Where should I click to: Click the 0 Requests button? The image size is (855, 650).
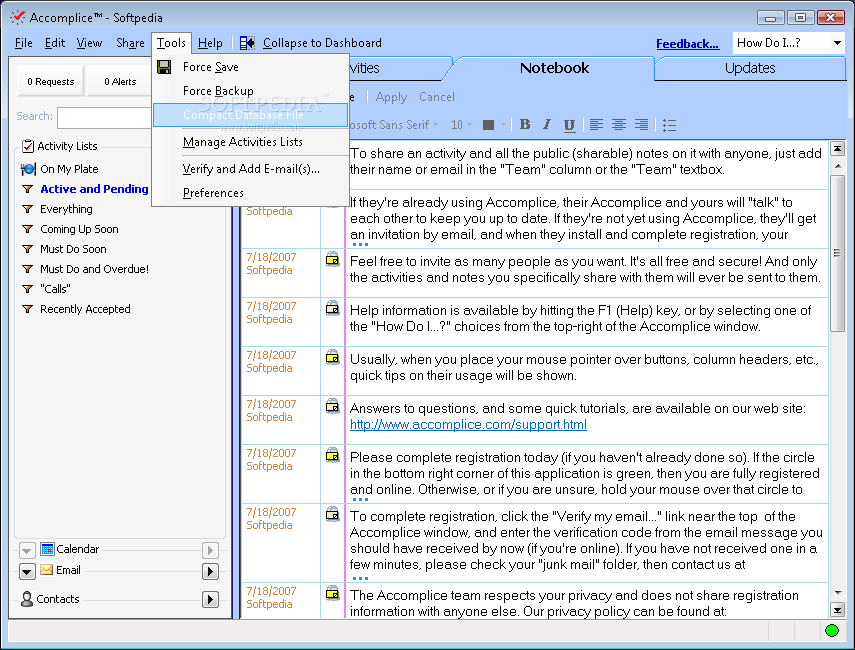coord(51,82)
